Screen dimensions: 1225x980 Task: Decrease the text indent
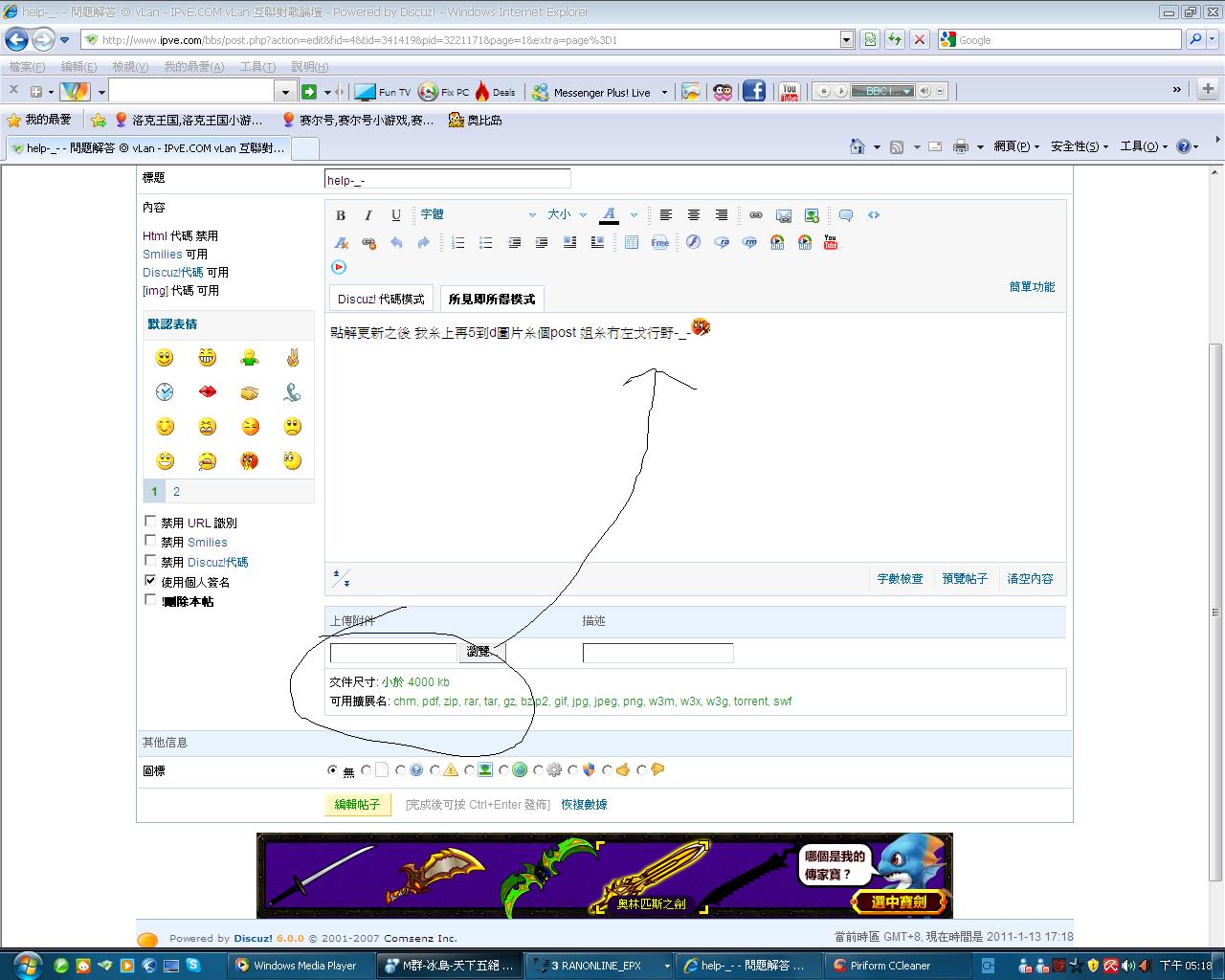click(x=514, y=243)
